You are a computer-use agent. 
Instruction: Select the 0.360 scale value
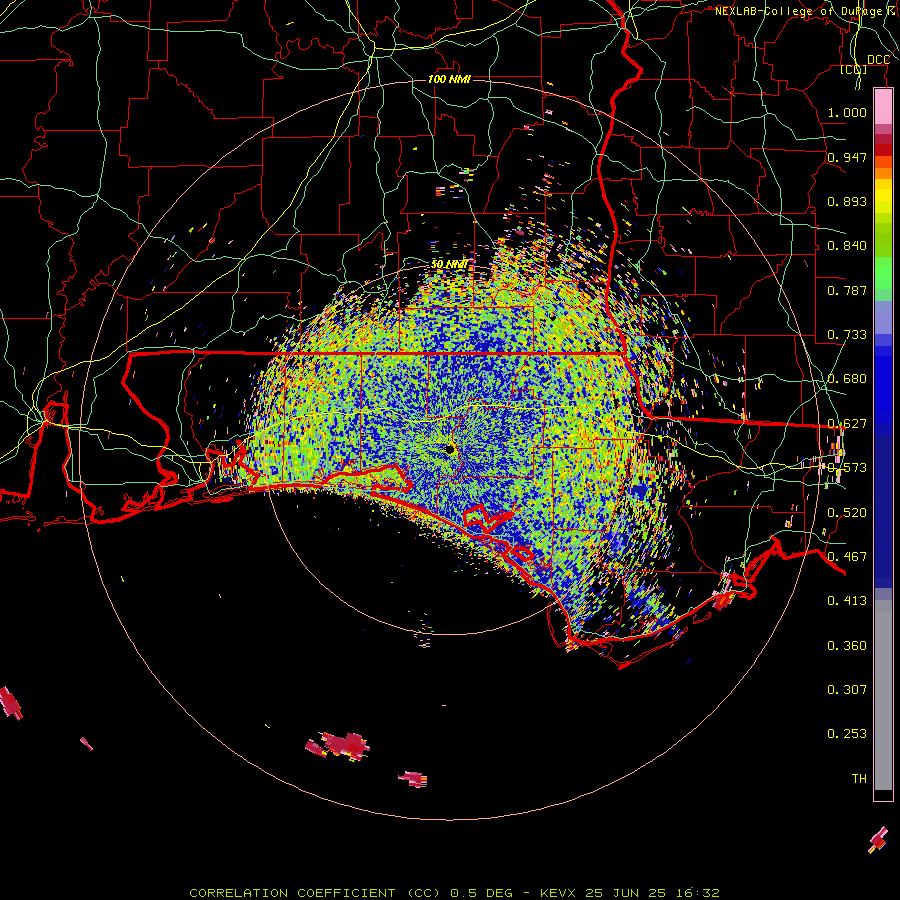pos(847,646)
